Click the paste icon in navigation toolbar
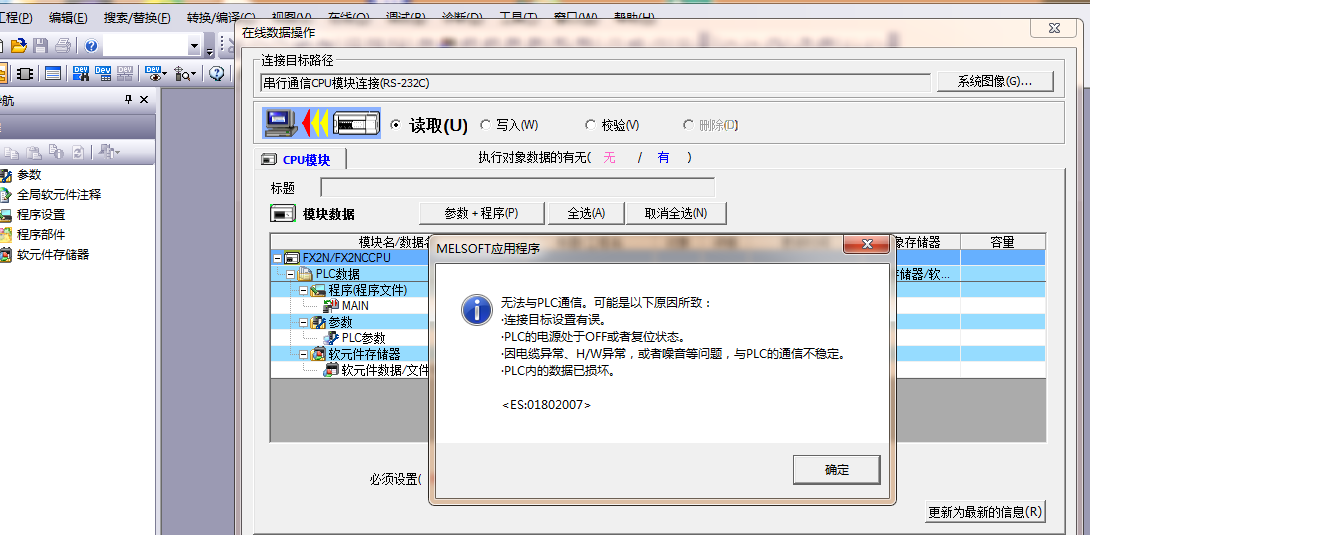 [x=36, y=152]
